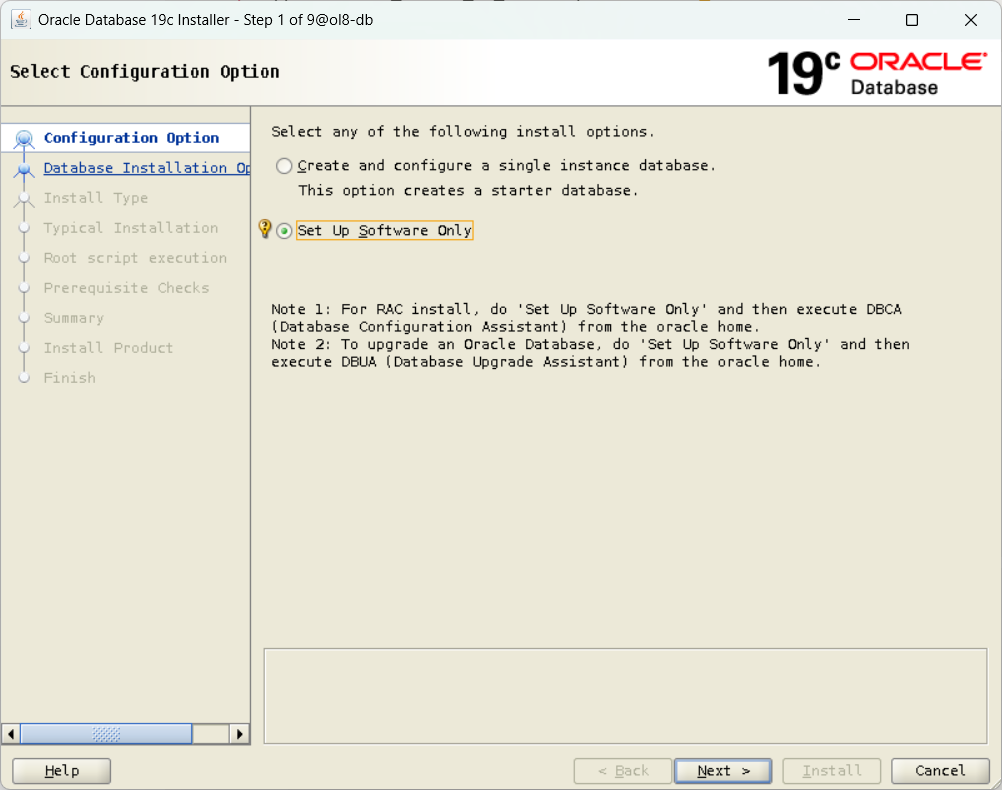The image size is (1002, 790).
Task: Click the 19c Oracle Database logo
Action: tap(877, 74)
